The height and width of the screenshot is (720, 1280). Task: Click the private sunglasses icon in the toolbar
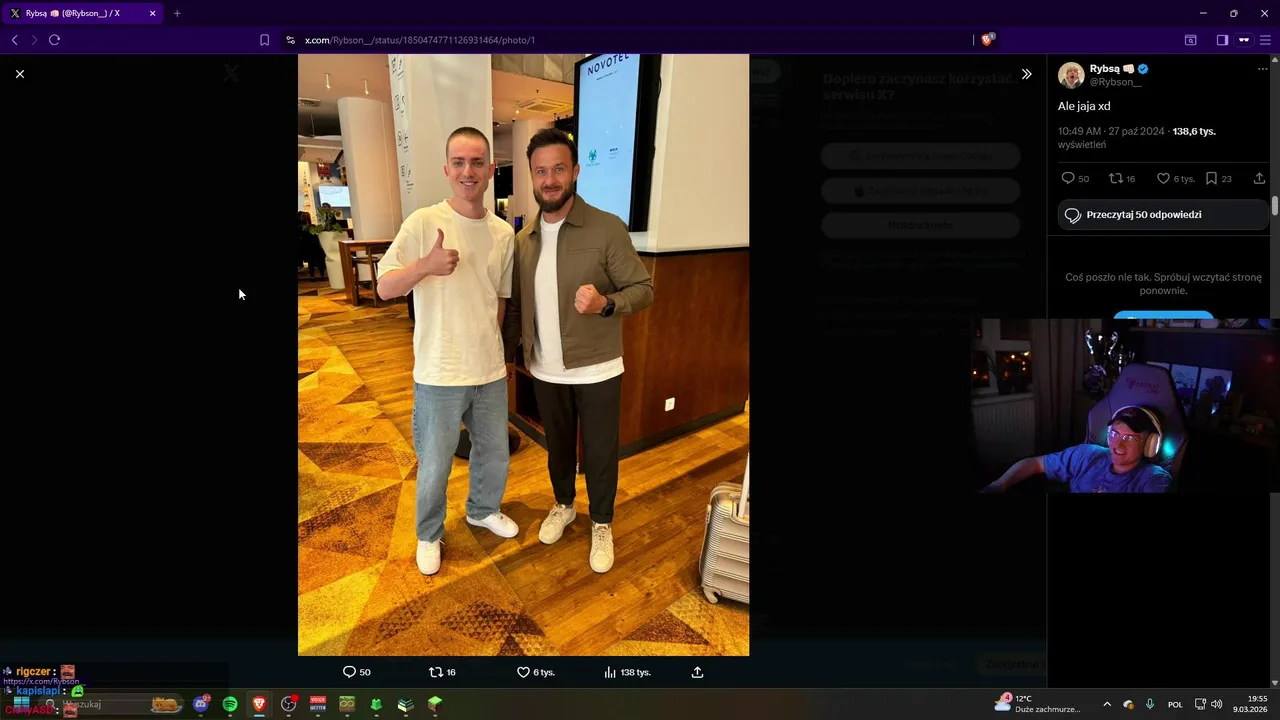(x=1244, y=40)
